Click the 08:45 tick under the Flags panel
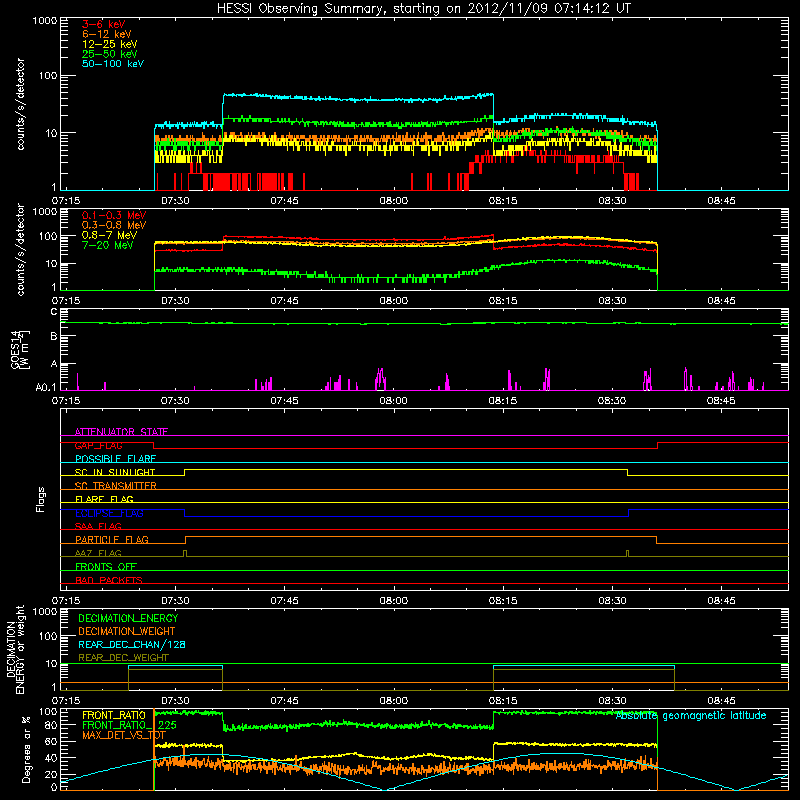Screen dimensions: 800x800 point(721,601)
